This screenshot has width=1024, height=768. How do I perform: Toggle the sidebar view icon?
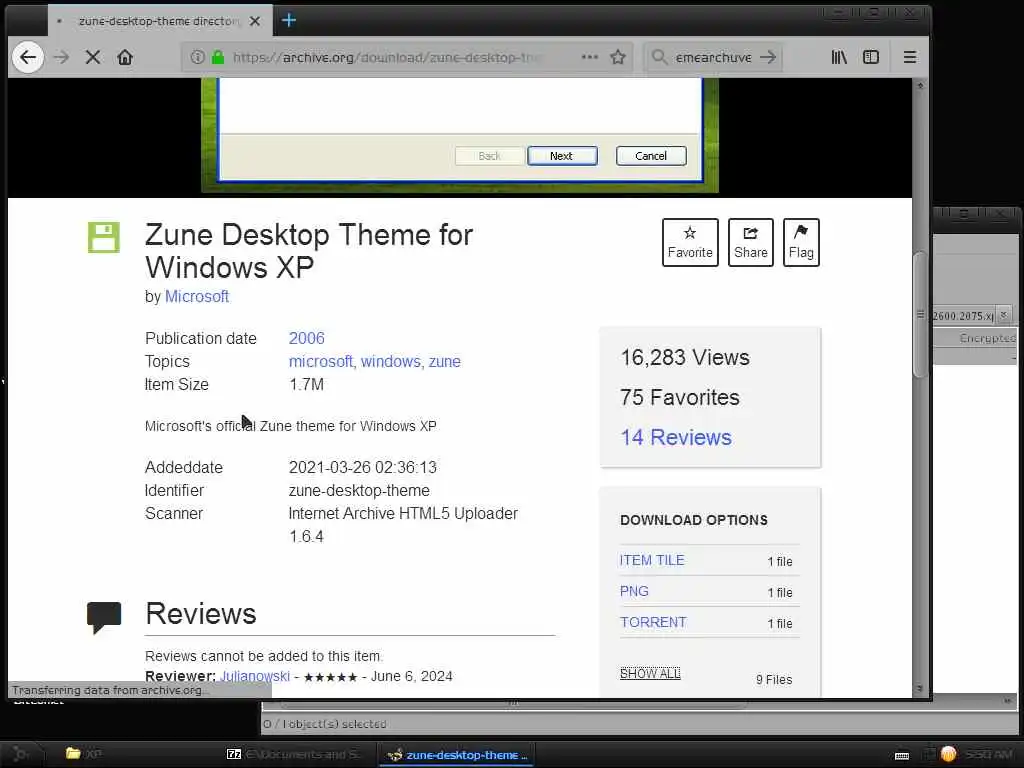(x=871, y=57)
